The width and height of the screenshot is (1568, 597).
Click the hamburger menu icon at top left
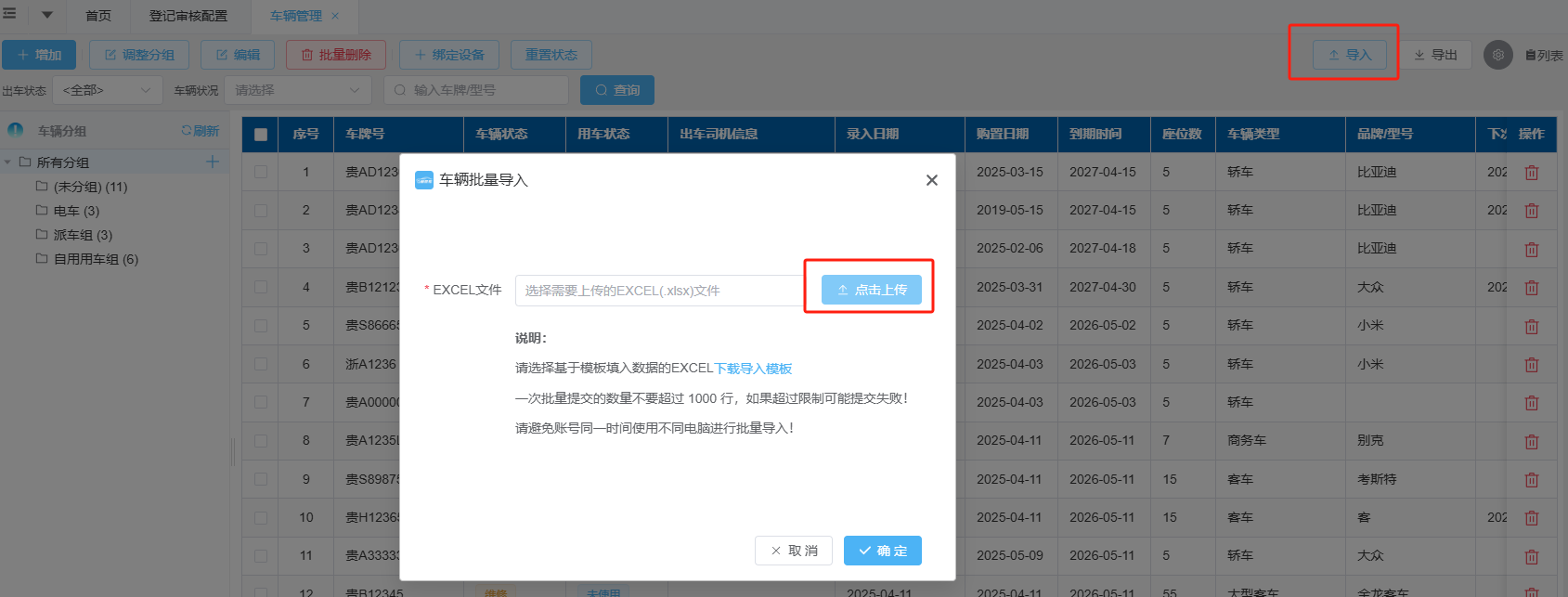coord(10,14)
